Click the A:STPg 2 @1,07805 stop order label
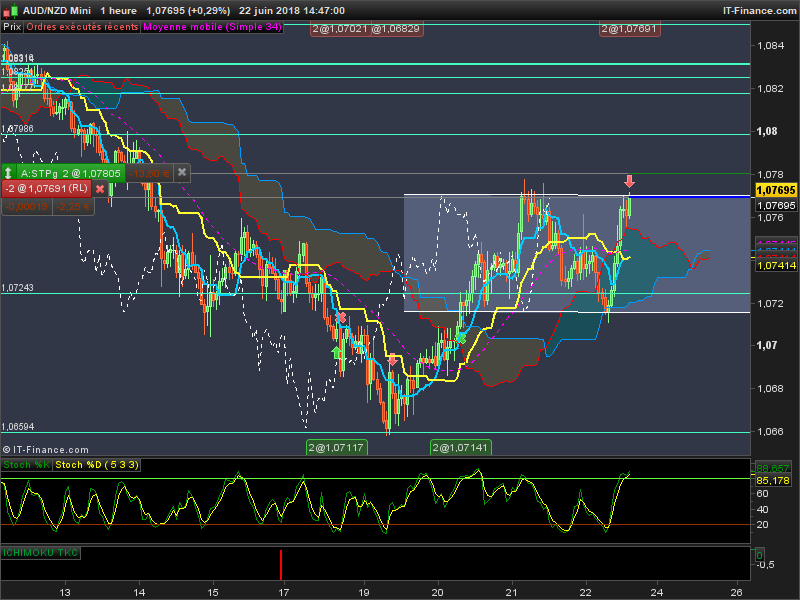This screenshot has width=800, height=600. click(x=70, y=172)
